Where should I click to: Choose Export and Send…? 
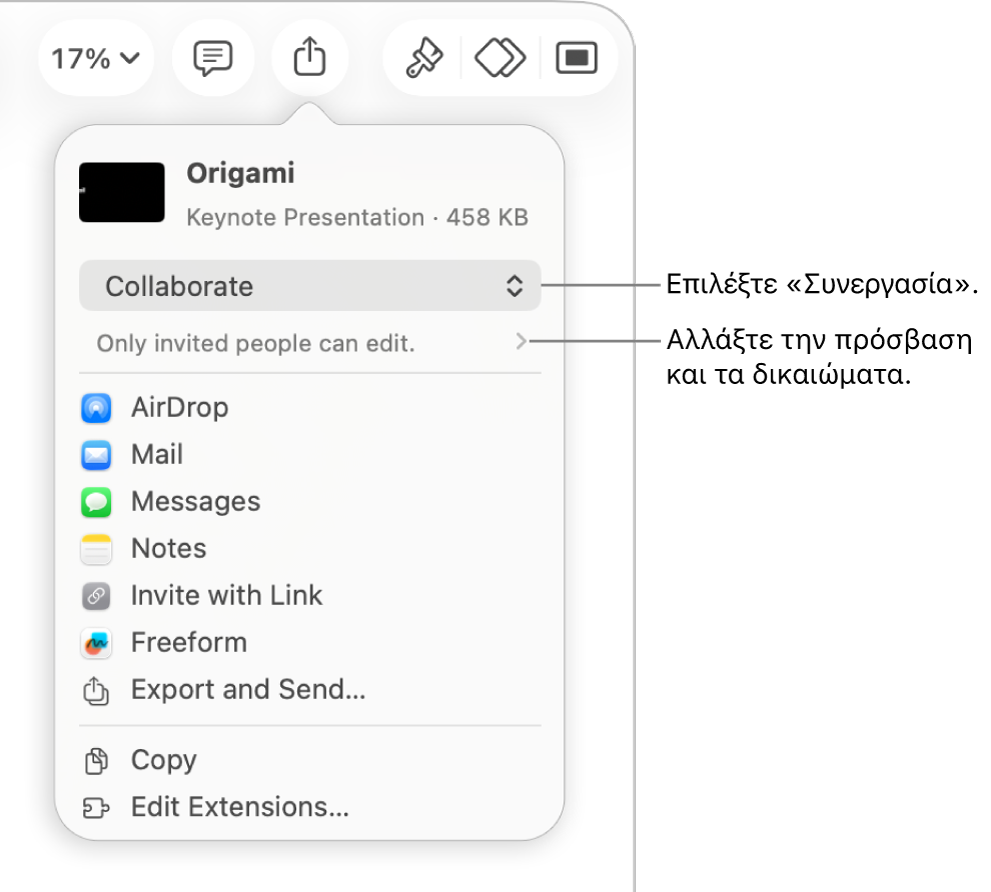point(247,690)
